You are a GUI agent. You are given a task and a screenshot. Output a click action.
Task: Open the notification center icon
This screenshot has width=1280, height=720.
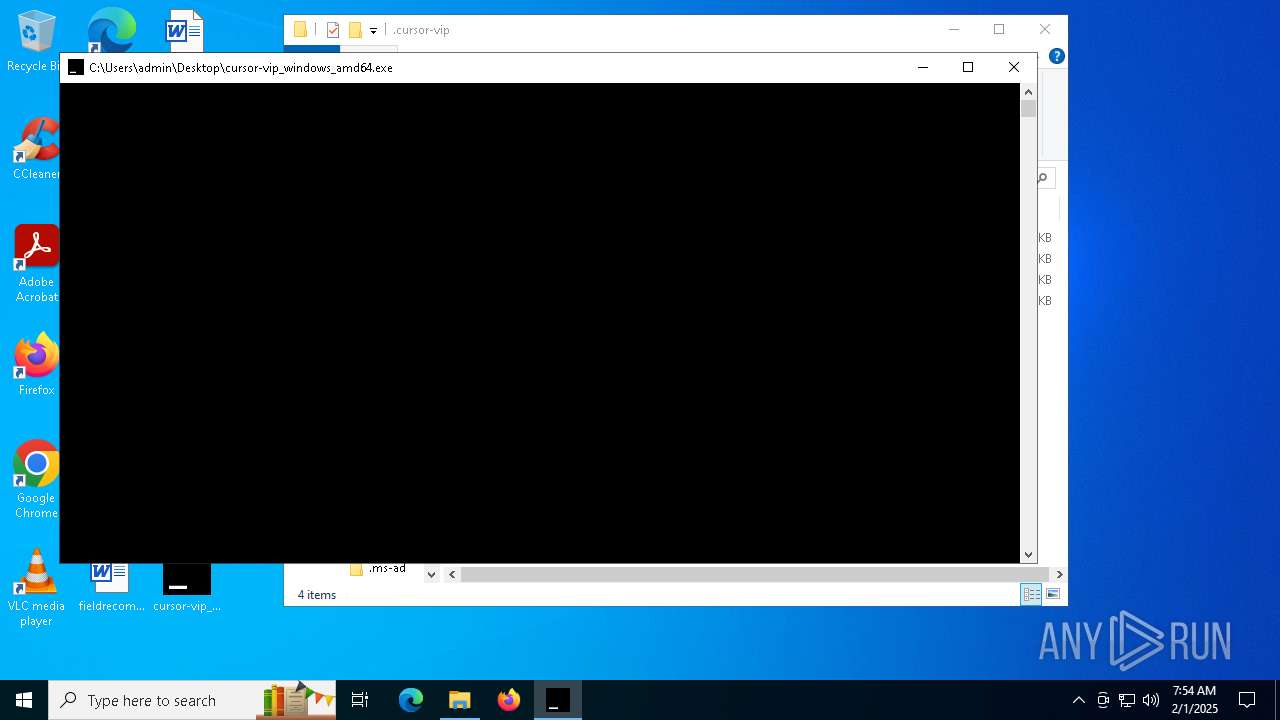pyautogui.click(x=1247, y=700)
